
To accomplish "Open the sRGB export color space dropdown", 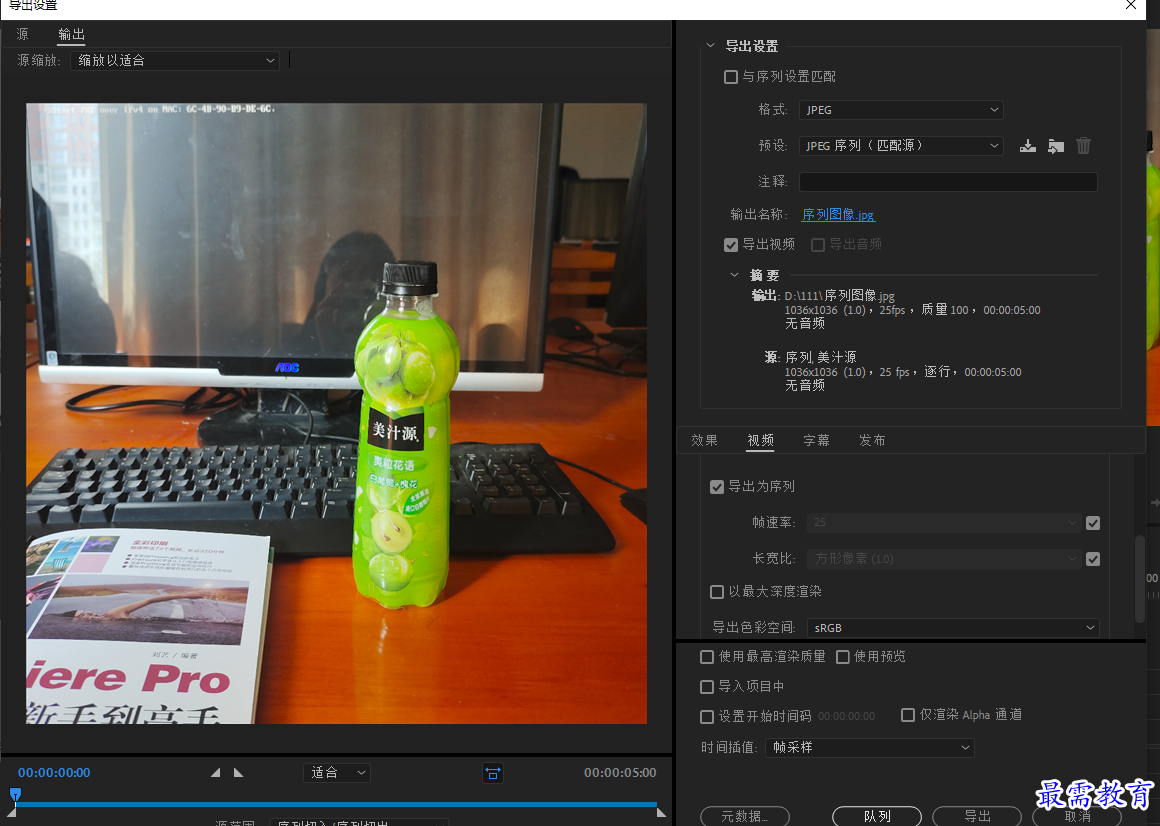I will click(953, 628).
